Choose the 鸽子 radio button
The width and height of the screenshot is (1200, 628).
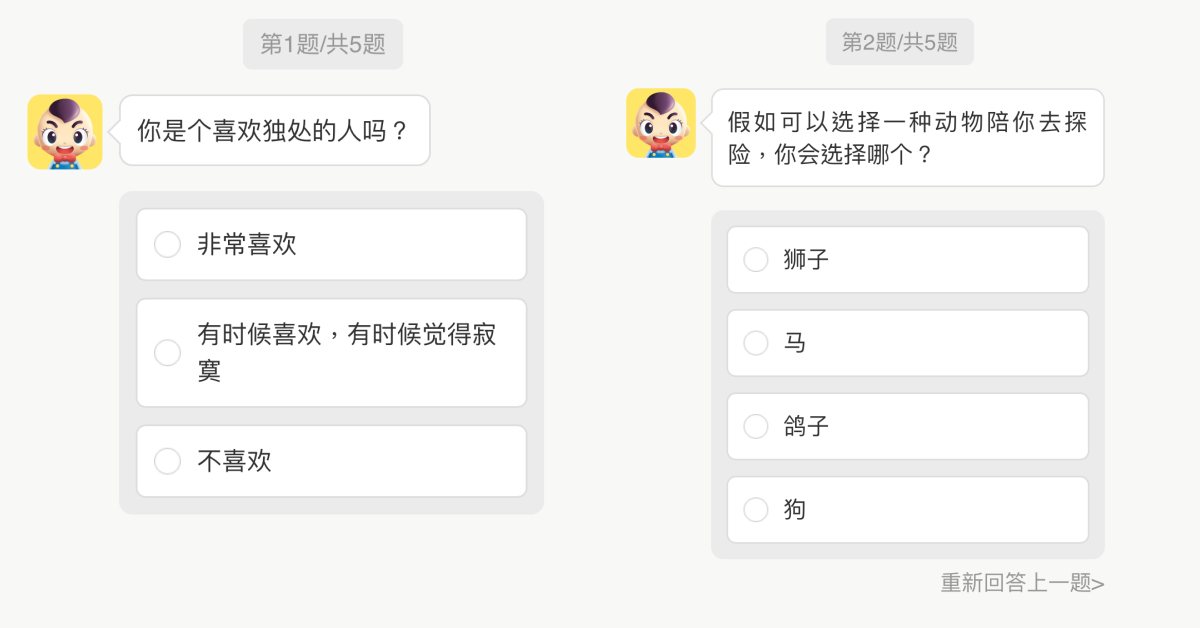[x=756, y=427]
